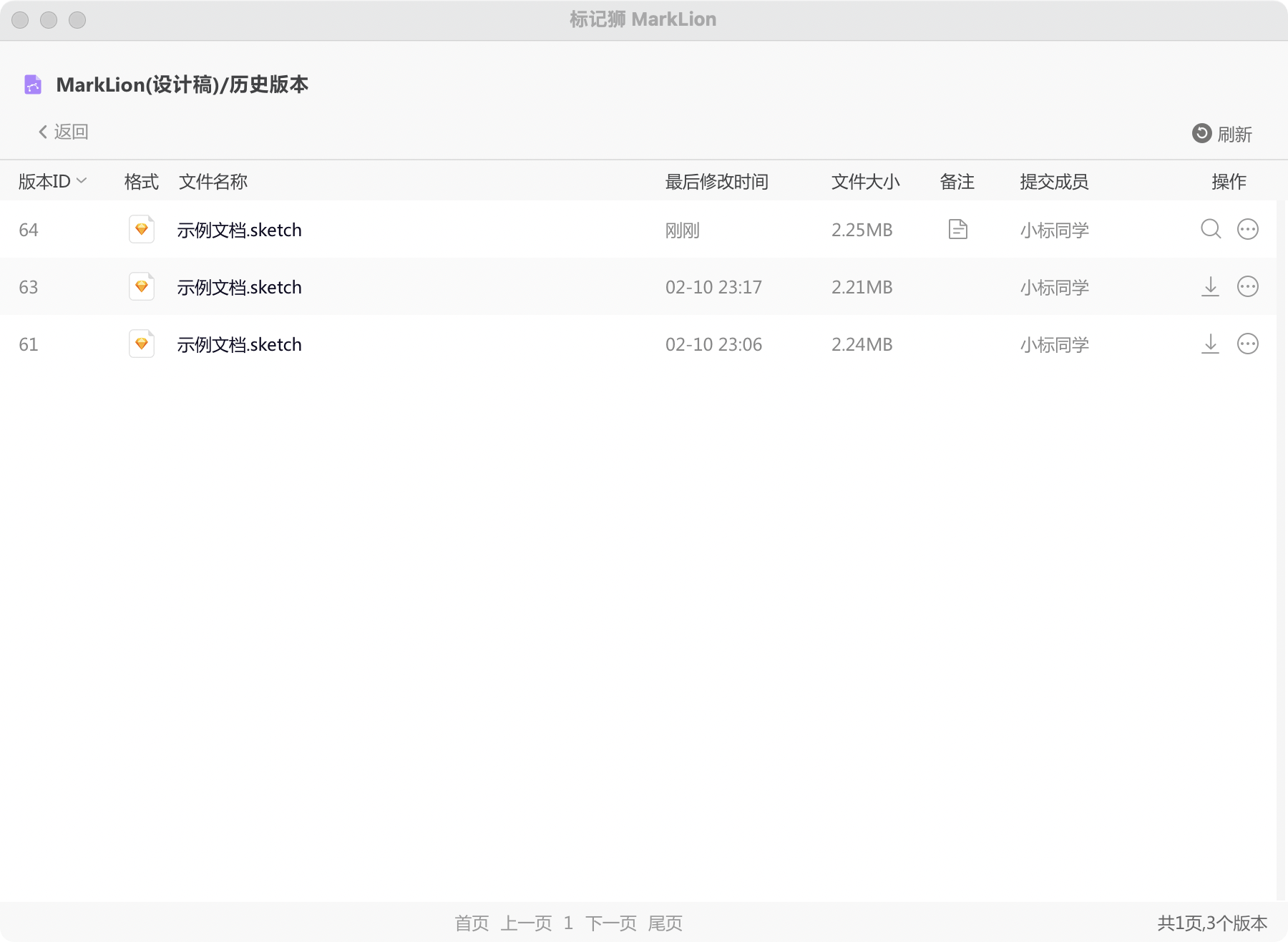This screenshot has height=942, width=1288.
Task: Go to next page with 下一页
Action: [x=610, y=923]
